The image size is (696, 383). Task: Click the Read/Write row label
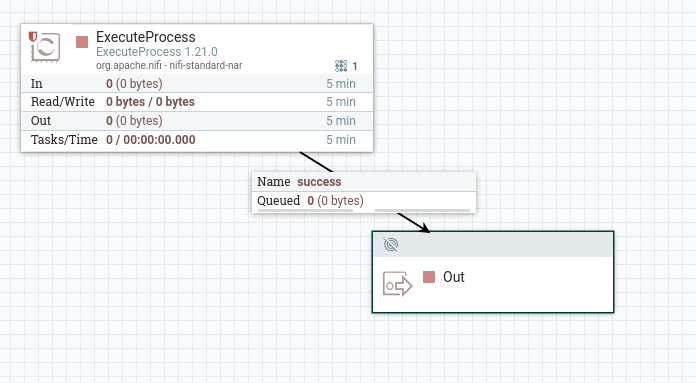63,102
